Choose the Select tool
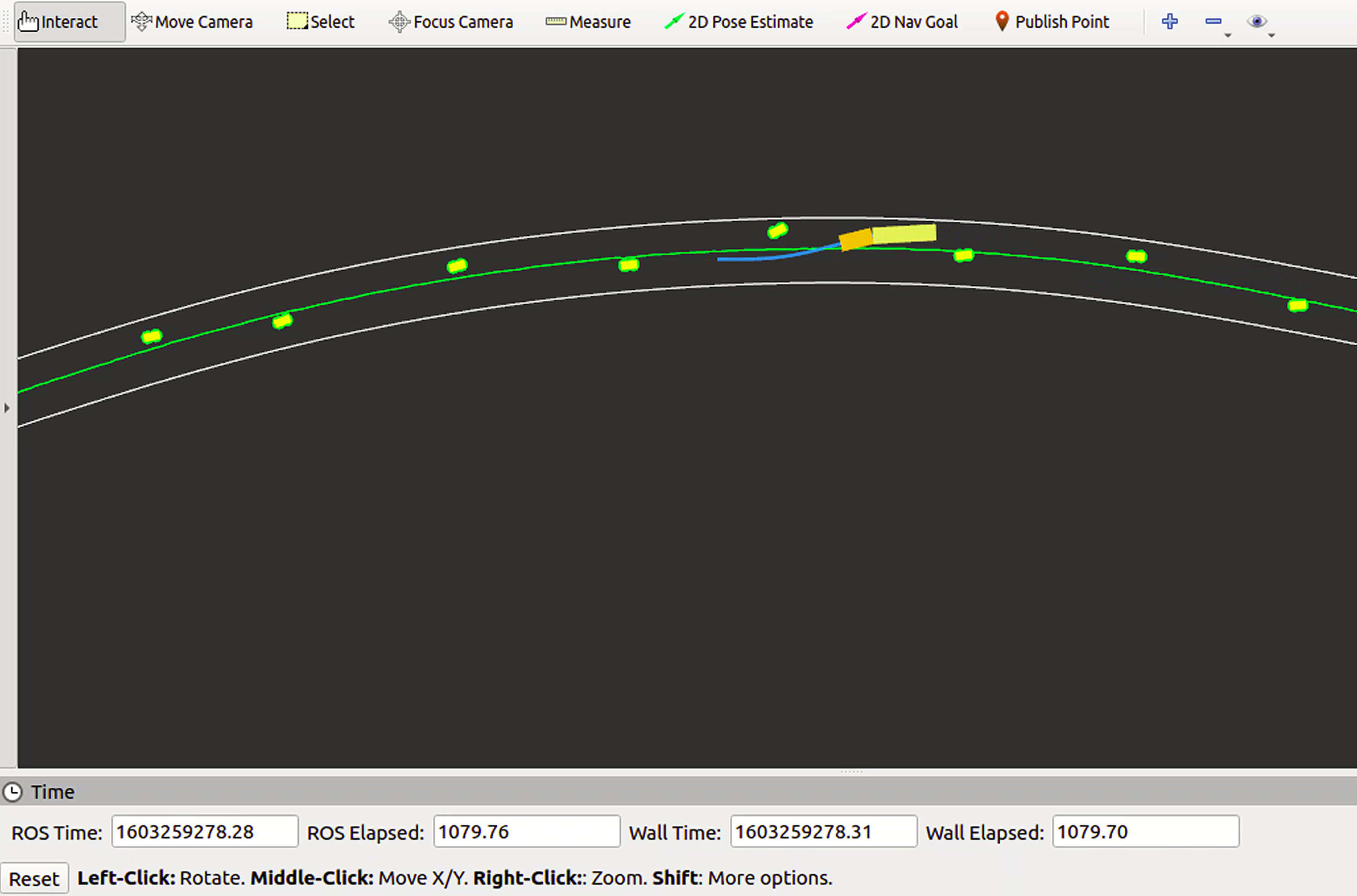Screen dimensions: 1357x896 pos(320,22)
